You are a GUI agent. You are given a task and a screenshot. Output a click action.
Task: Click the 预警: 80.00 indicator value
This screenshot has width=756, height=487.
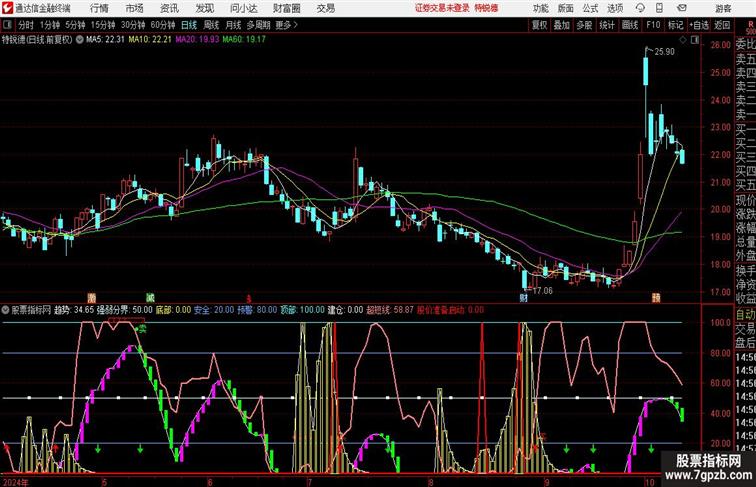click(257, 310)
